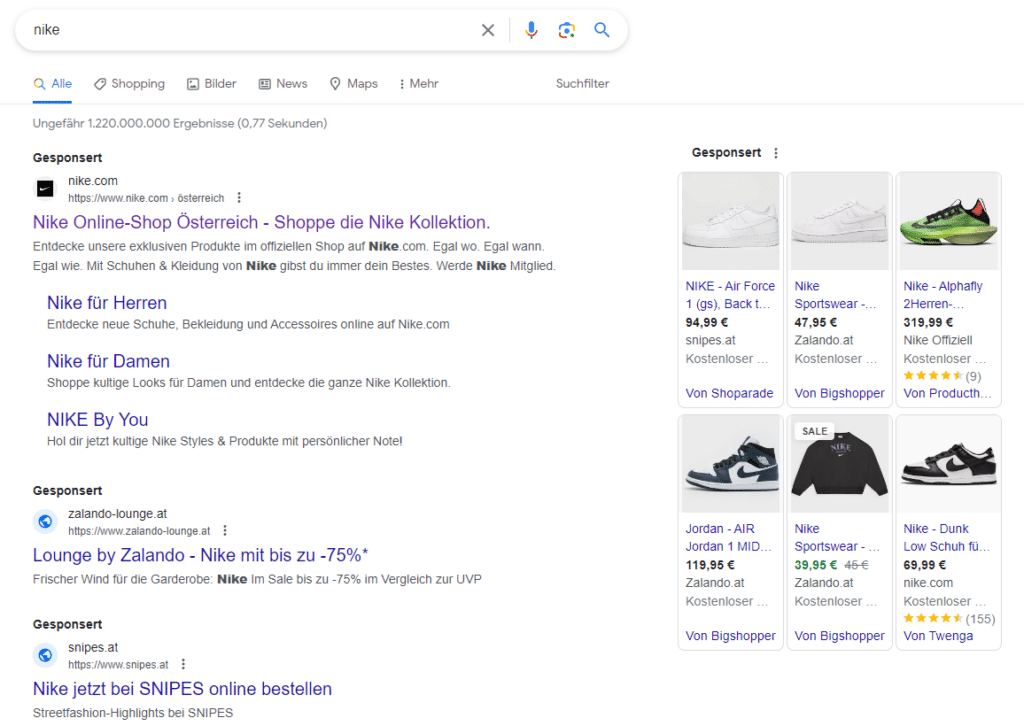Click Von Bigshopper under the Jordan card
The width and height of the screenshot is (1024, 726).
730,637
